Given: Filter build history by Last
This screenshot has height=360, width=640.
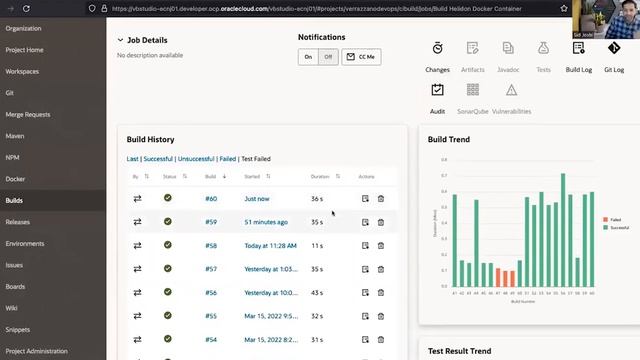Looking at the screenshot, I should click(132, 159).
